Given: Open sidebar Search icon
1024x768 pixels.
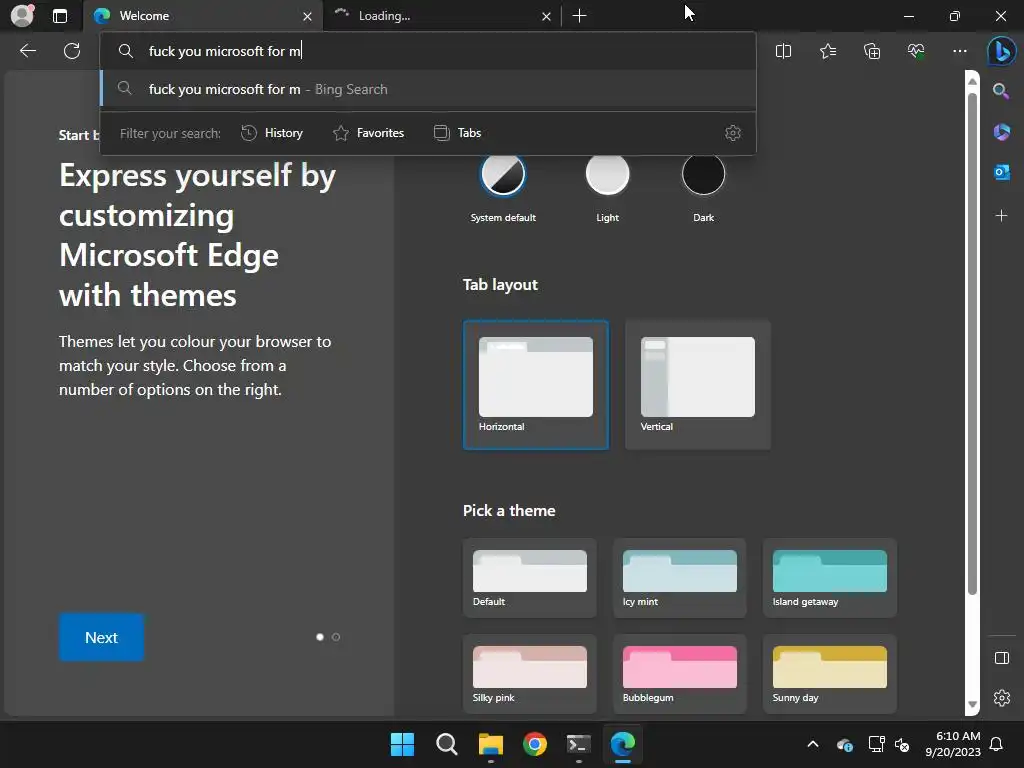Looking at the screenshot, I should [x=1001, y=91].
